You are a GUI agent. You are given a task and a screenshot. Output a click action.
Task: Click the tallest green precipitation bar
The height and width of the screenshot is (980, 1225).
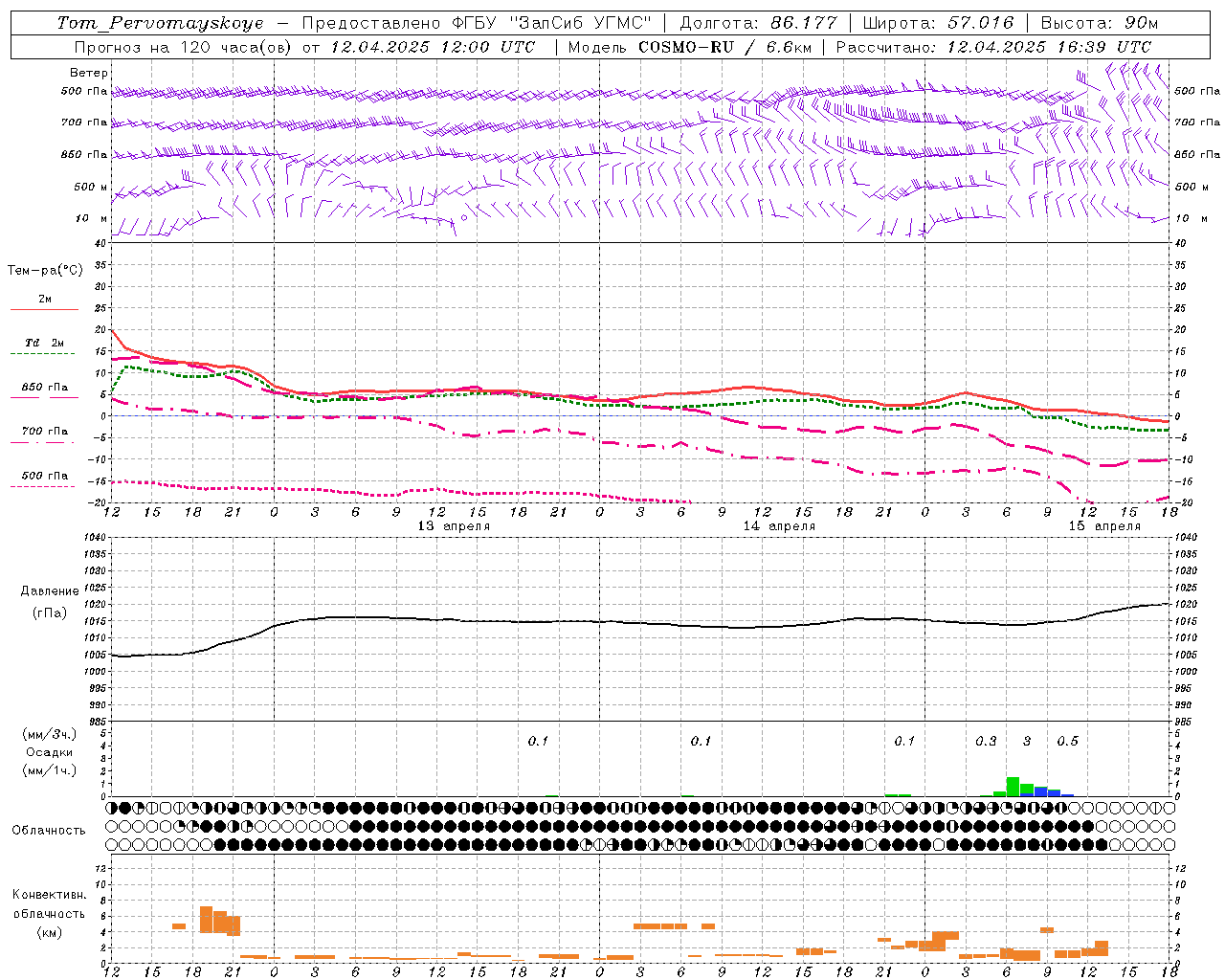(1013, 787)
